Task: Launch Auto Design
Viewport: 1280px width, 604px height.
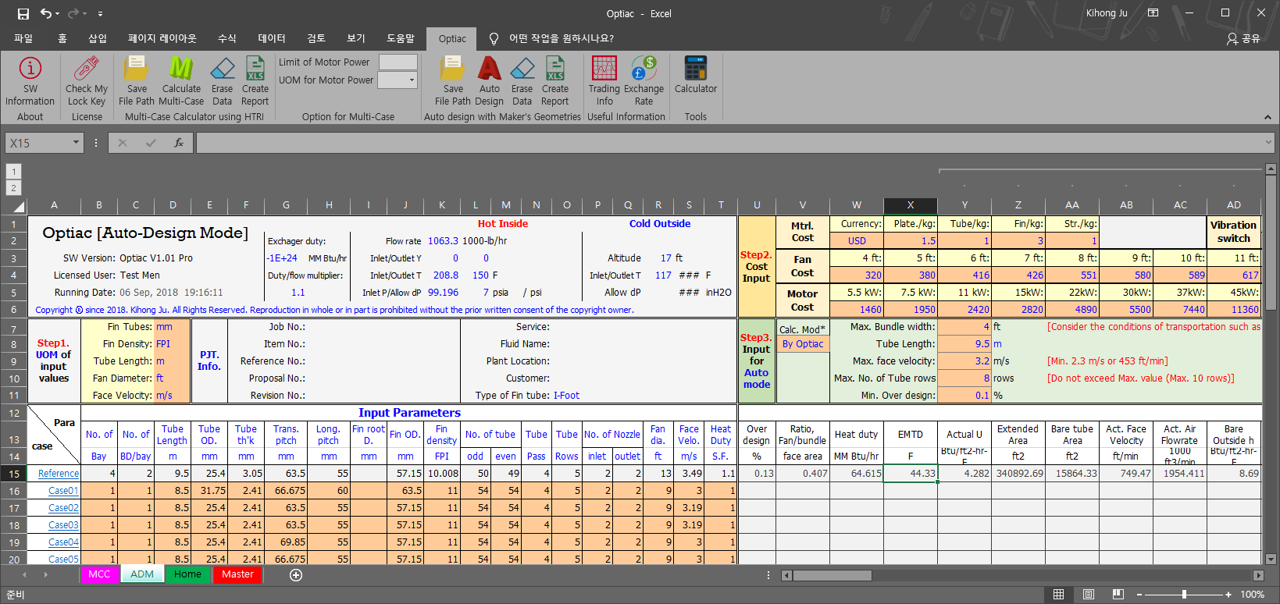Action: (x=489, y=80)
